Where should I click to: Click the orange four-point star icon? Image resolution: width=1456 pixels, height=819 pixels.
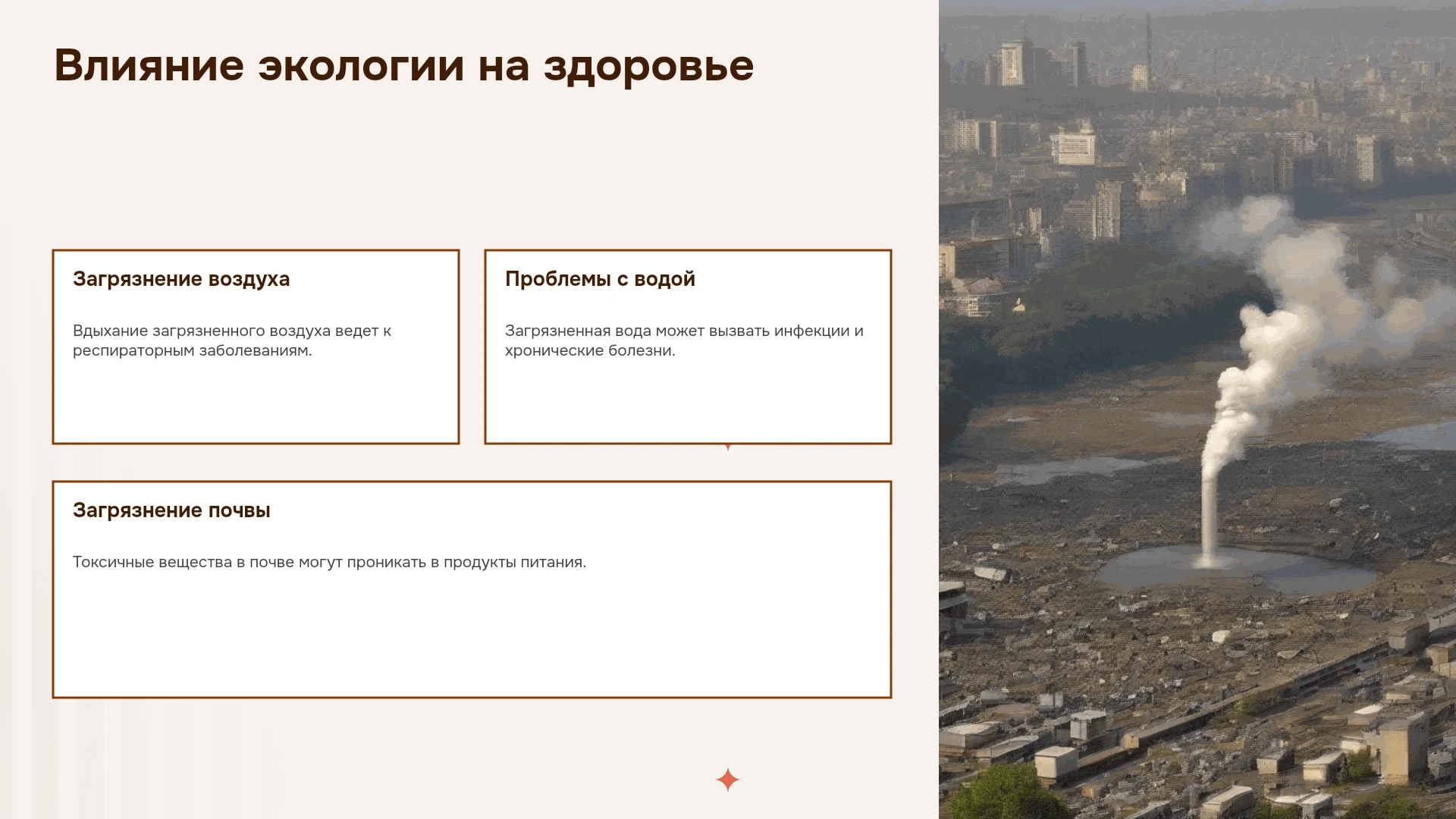[x=727, y=780]
